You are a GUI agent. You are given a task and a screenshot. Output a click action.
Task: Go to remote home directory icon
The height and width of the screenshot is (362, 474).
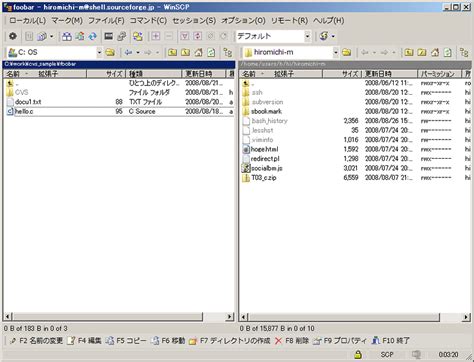(435, 52)
